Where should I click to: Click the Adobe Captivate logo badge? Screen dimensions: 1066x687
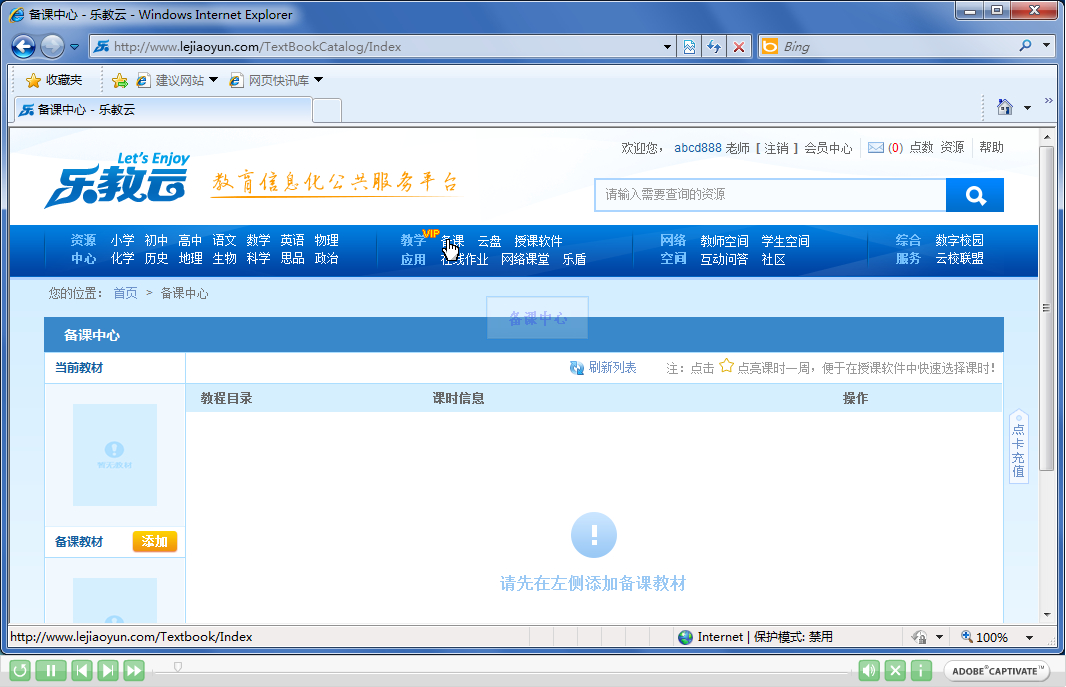coord(996,671)
